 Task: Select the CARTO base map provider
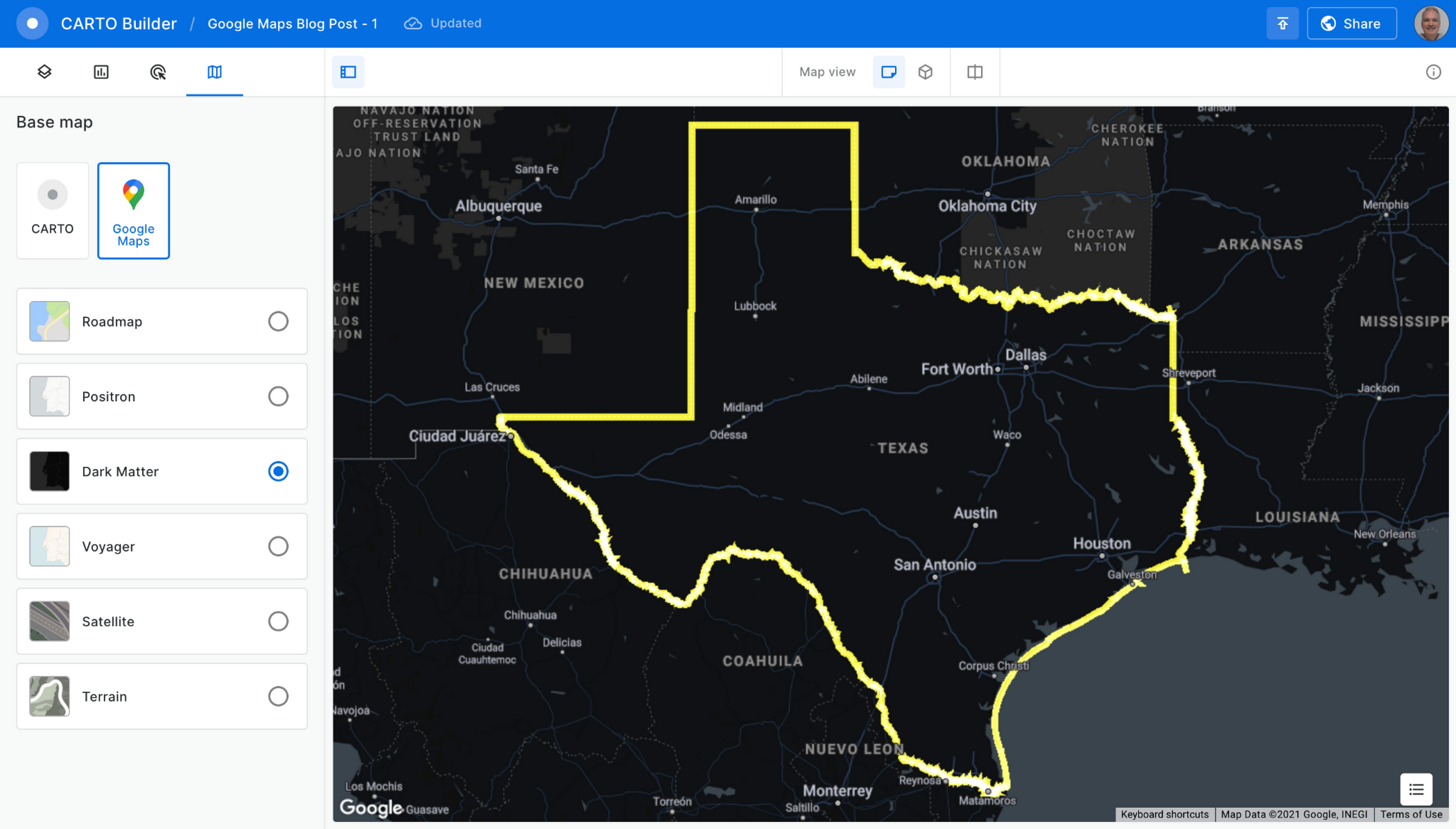(53, 211)
